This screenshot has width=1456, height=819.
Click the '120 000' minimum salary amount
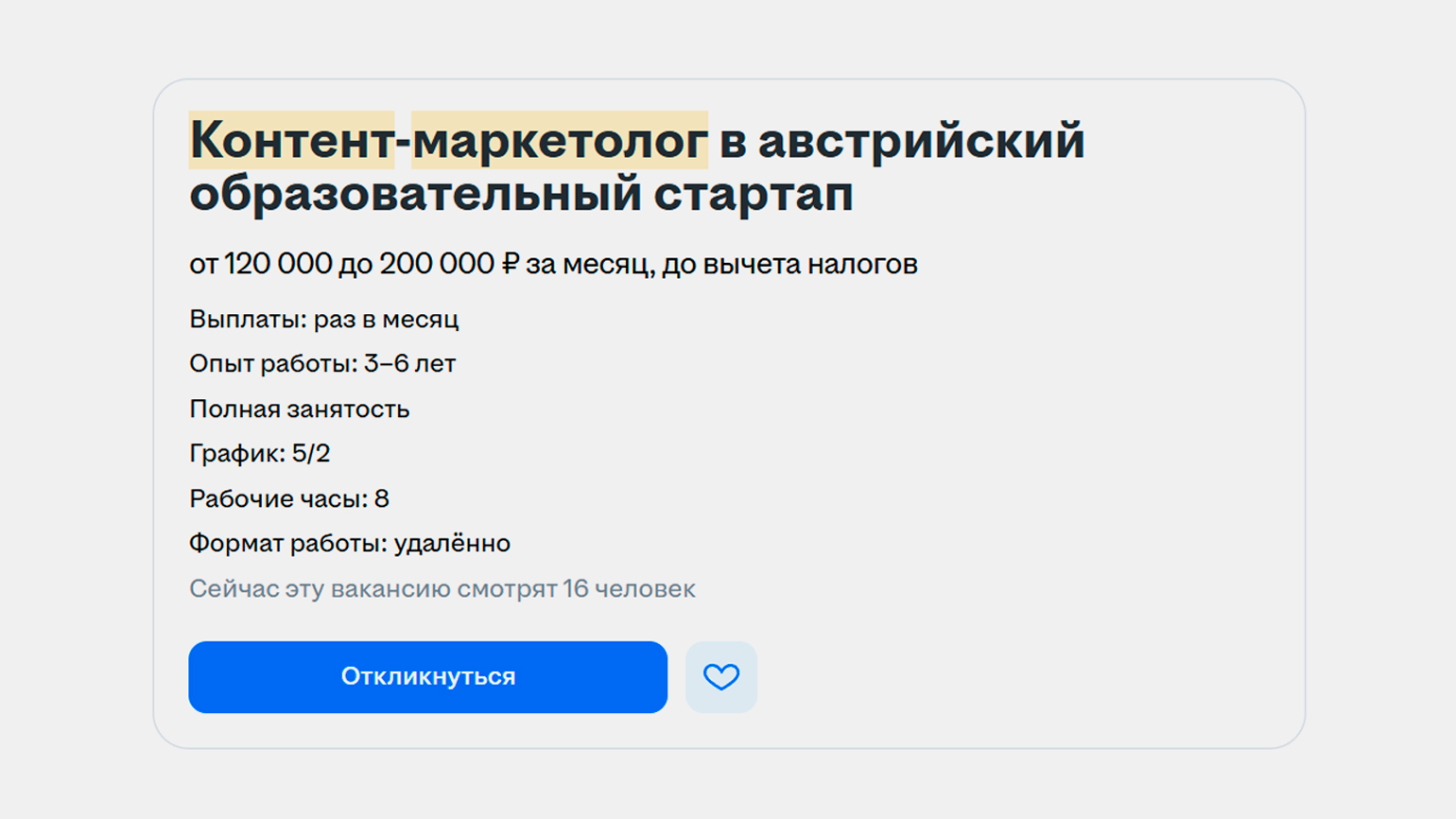coord(278,264)
